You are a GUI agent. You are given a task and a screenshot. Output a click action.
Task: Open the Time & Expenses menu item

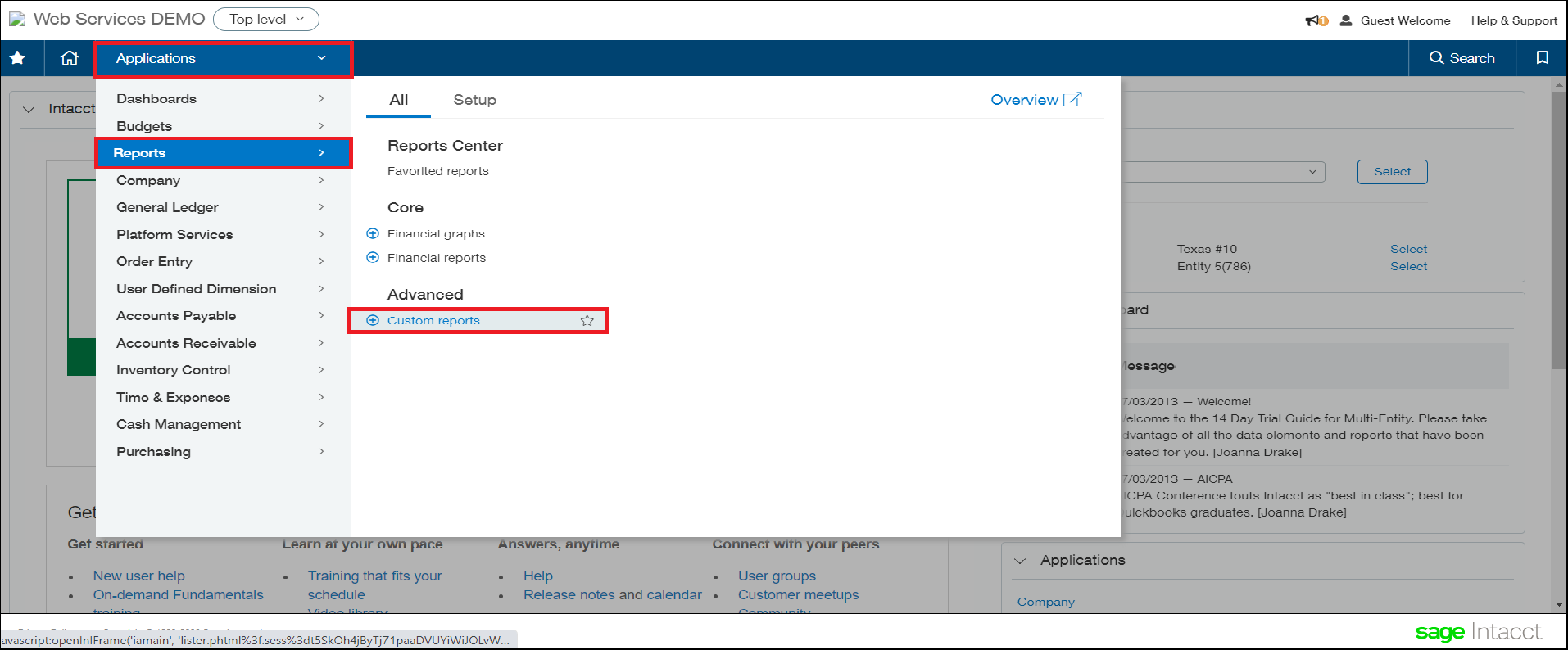pyautogui.click(x=223, y=397)
